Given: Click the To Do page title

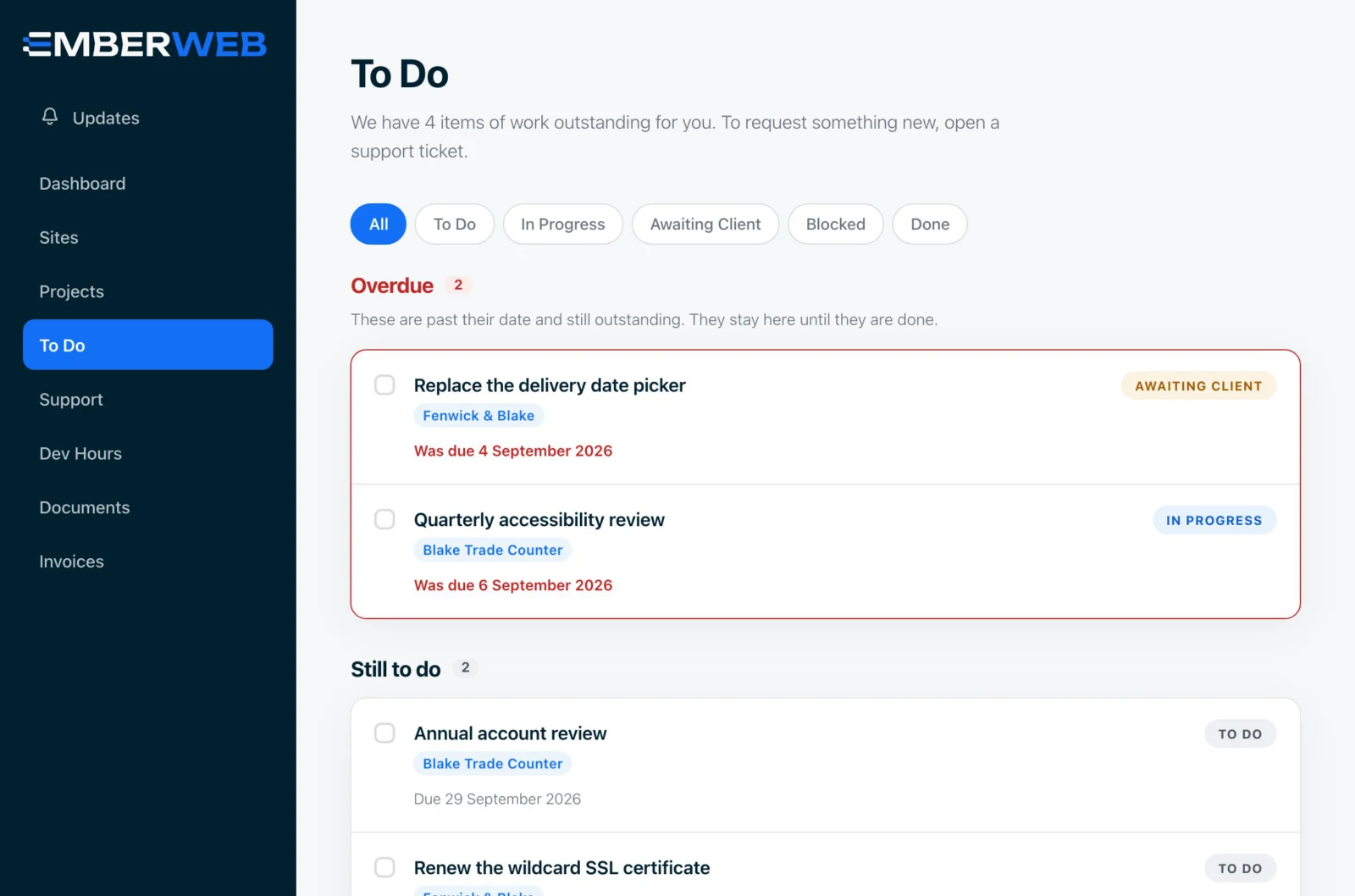Looking at the screenshot, I should (x=400, y=75).
